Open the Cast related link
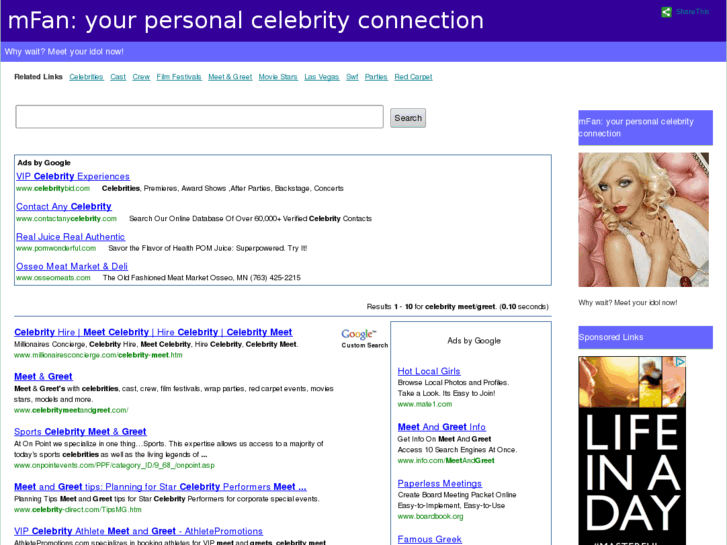Viewport: 727px width, 545px height. pyautogui.click(x=118, y=77)
